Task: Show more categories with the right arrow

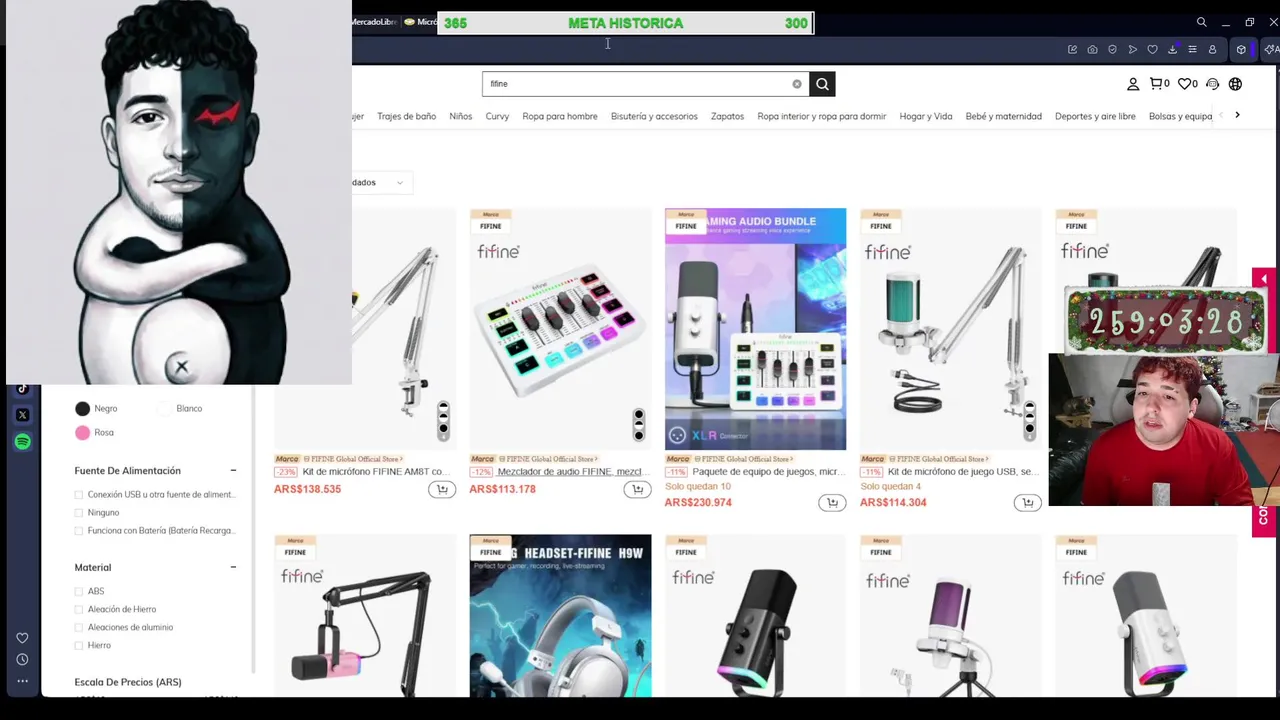Action: tap(1237, 116)
